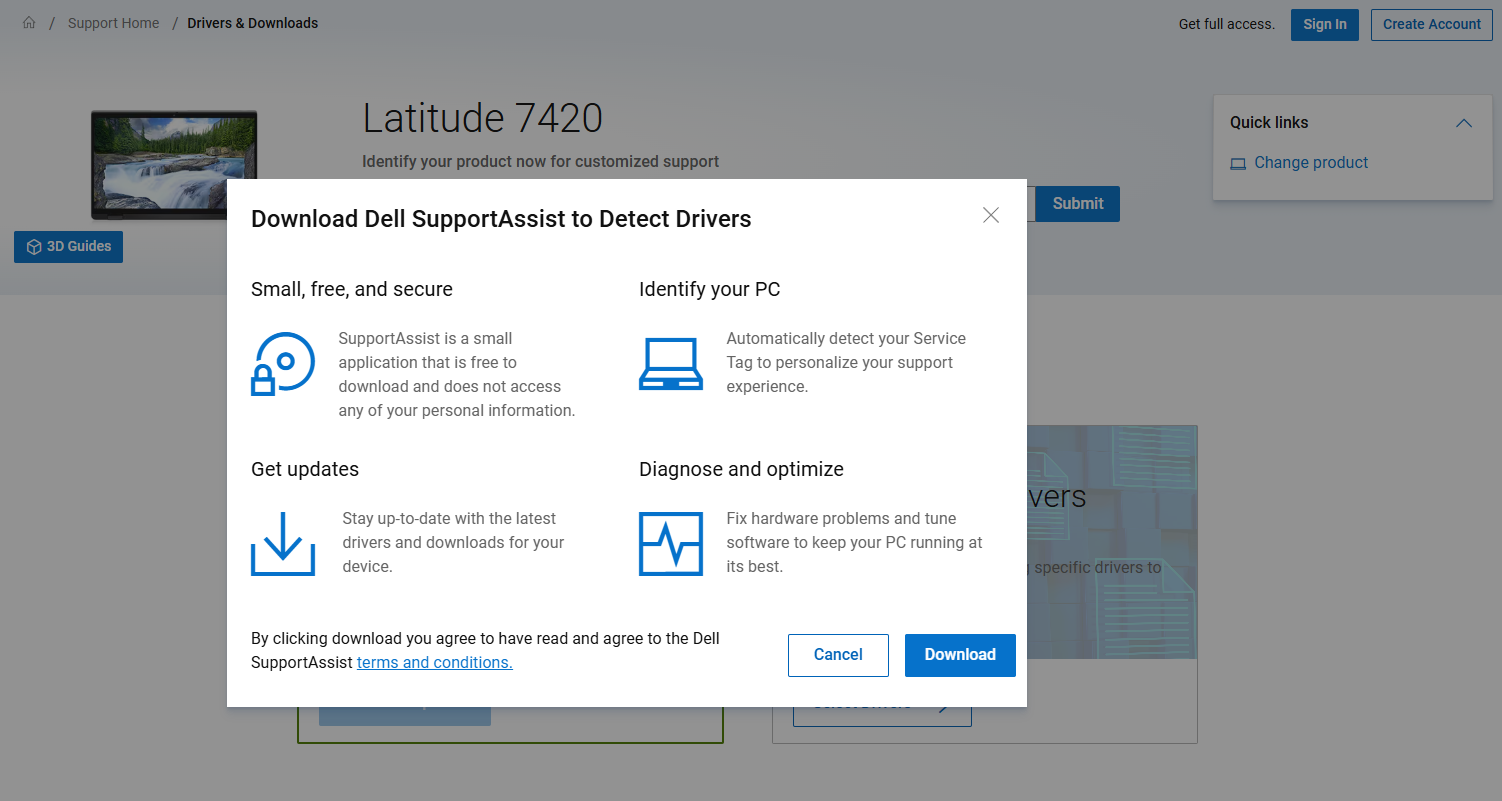The image size is (1502, 801).
Task: Cancel the SupportAssist download
Action: tap(838, 655)
